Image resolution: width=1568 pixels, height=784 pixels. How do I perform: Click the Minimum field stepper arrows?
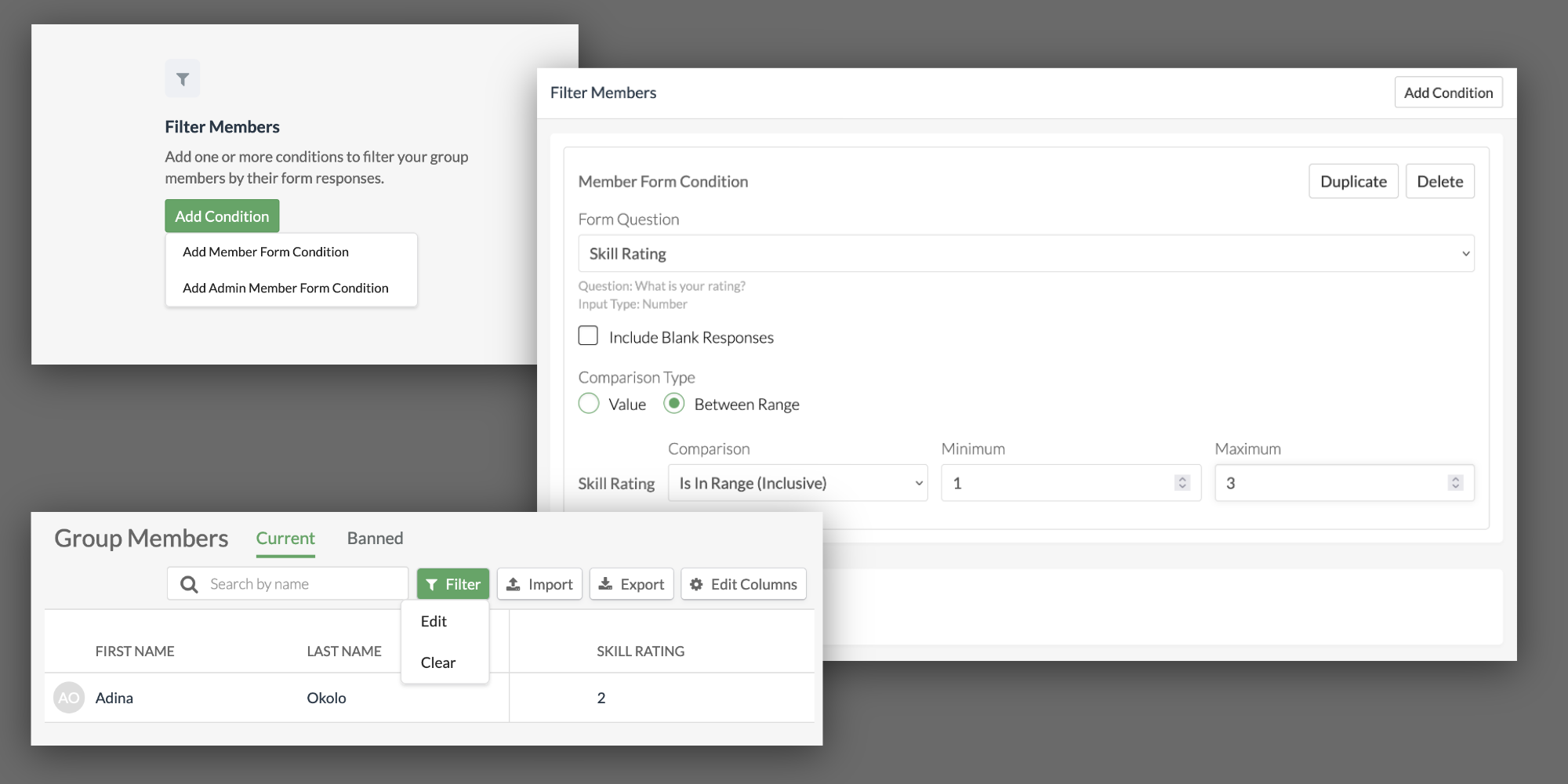[1182, 483]
